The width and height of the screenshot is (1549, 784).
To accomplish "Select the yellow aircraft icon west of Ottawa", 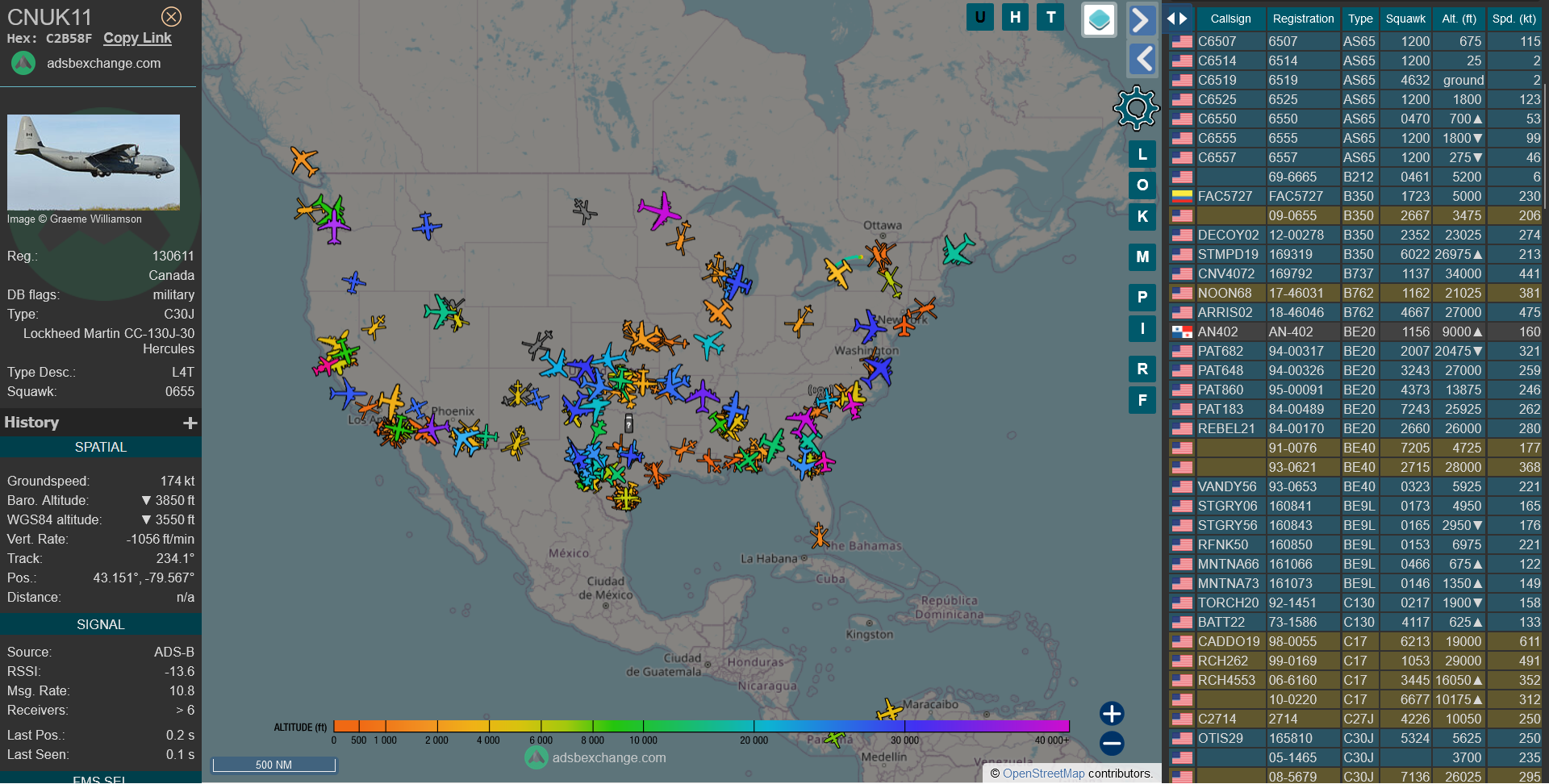I will click(x=838, y=272).
